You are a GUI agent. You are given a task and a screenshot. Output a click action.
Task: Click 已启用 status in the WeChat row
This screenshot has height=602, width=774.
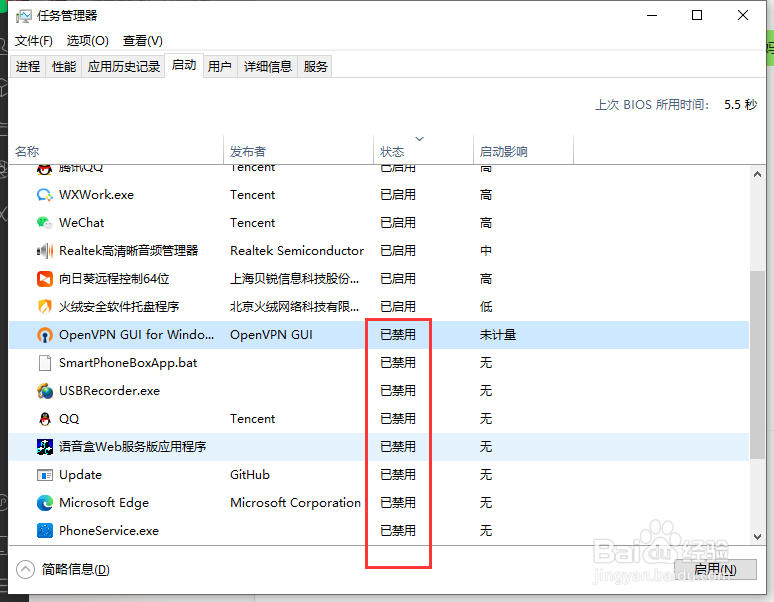[x=398, y=223]
